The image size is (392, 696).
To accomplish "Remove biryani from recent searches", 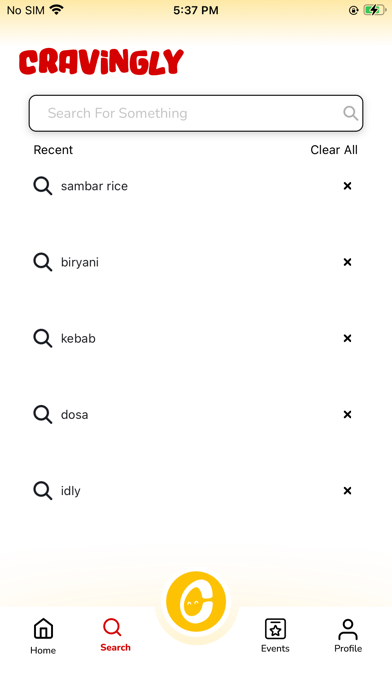I will coord(347,262).
